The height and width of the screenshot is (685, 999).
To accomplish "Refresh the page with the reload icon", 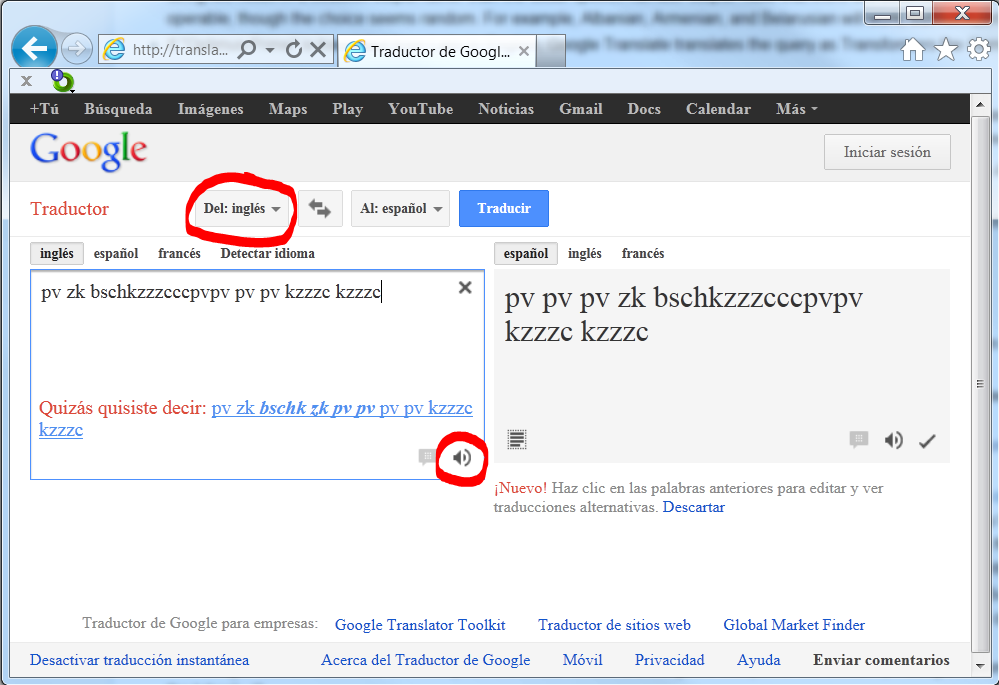I will pyautogui.click(x=294, y=49).
